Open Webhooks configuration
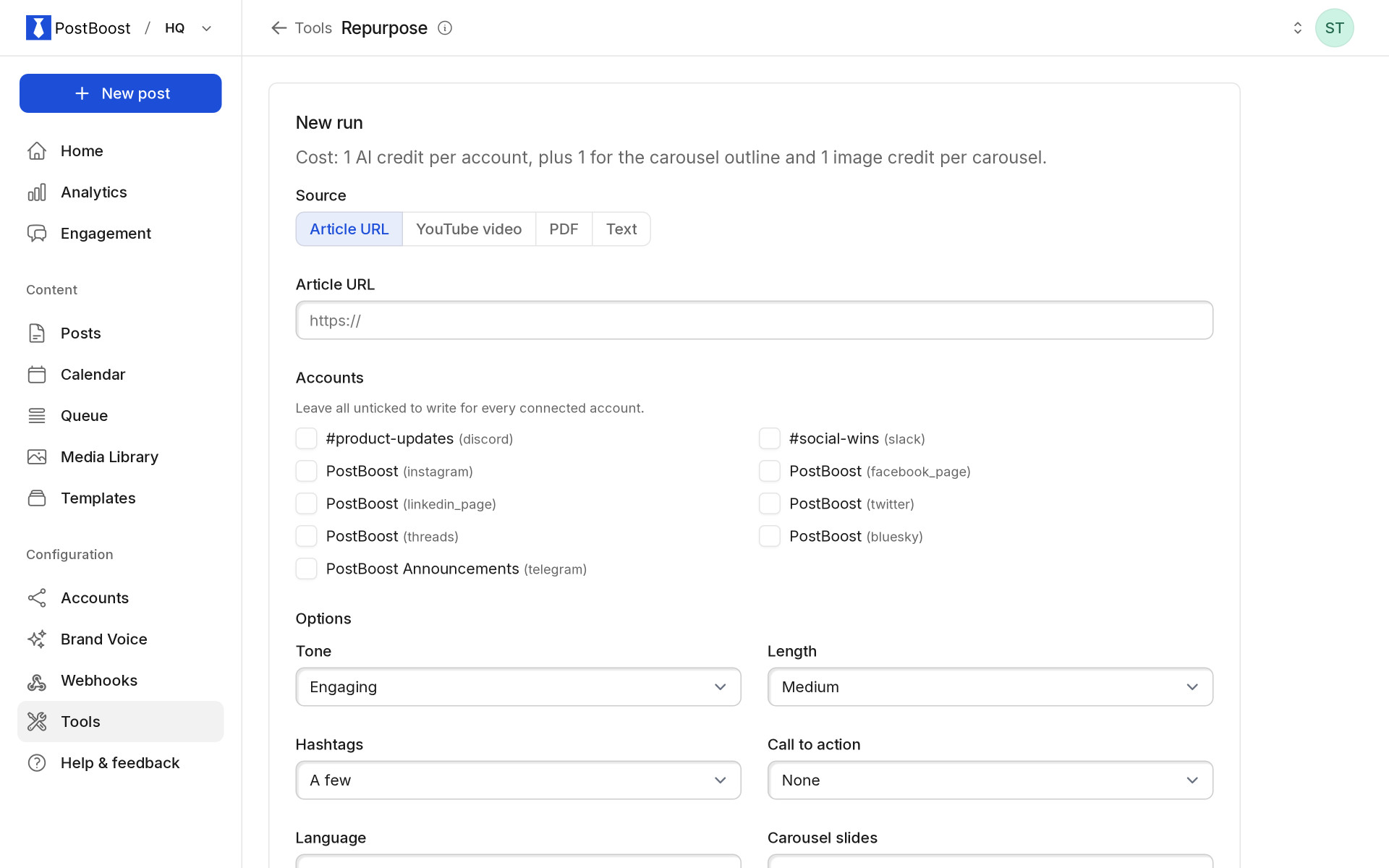This screenshot has height=868, width=1389. point(121,680)
